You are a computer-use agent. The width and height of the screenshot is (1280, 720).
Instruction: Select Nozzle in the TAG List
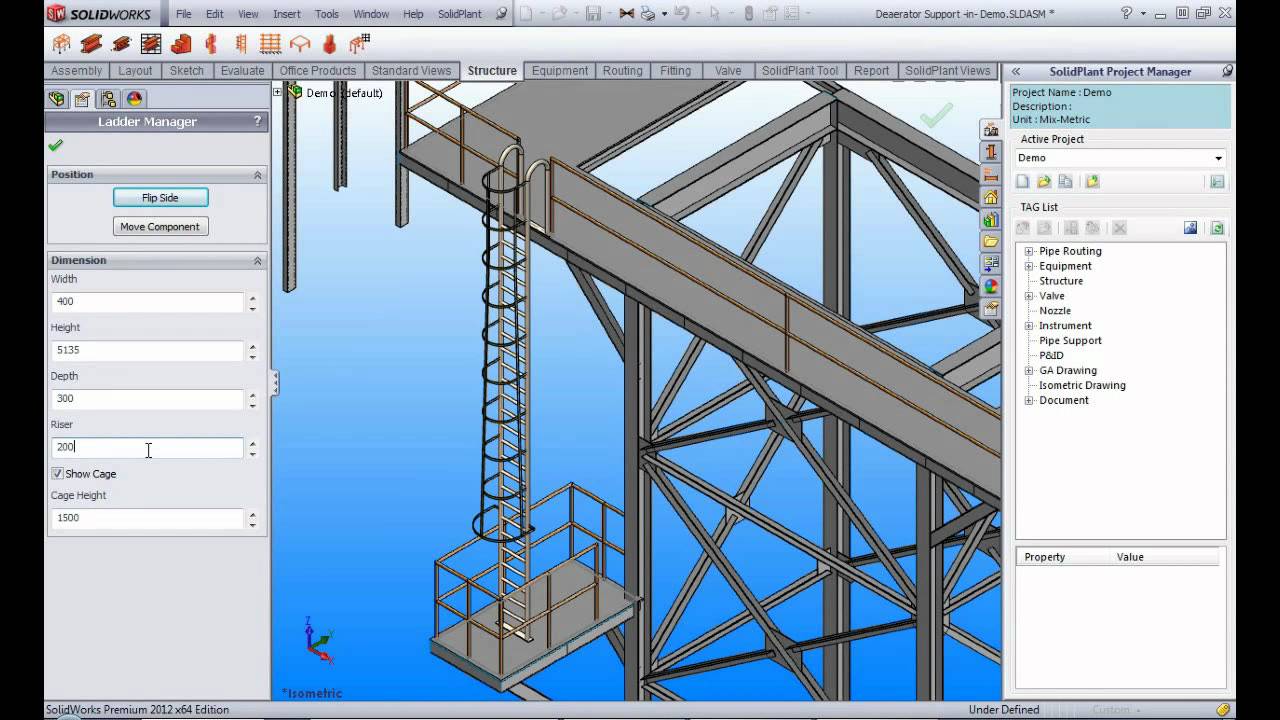[x=1055, y=311]
